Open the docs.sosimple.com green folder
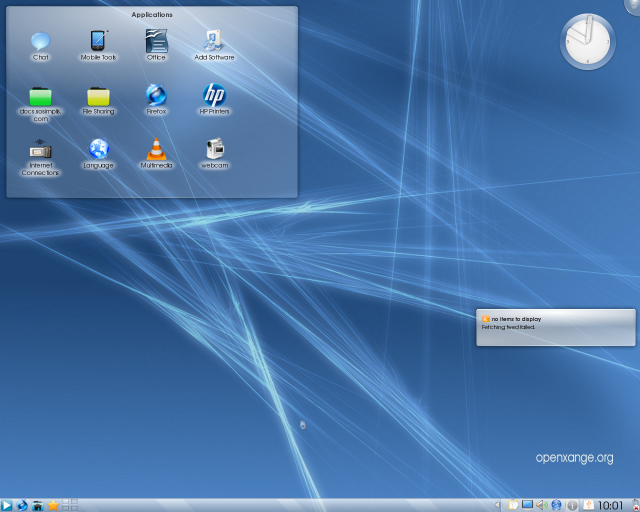This screenshot has height=512, width=640. 40,97
